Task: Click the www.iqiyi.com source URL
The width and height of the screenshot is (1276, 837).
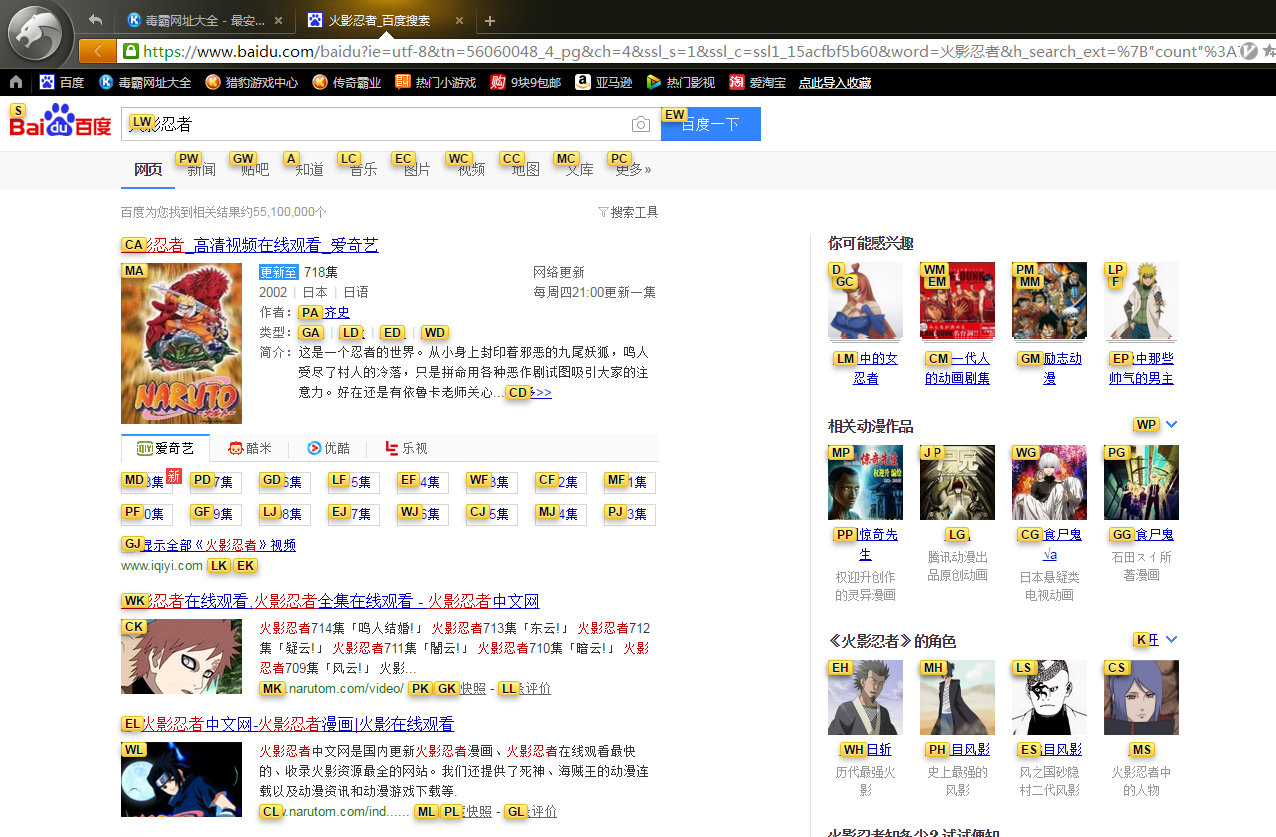Action: [162, 566]
